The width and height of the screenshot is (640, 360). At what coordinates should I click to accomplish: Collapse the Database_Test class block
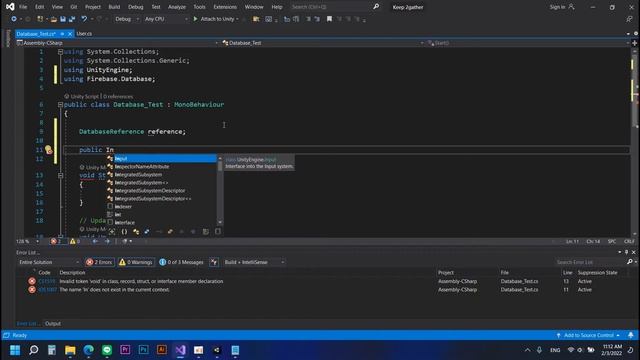60,105
